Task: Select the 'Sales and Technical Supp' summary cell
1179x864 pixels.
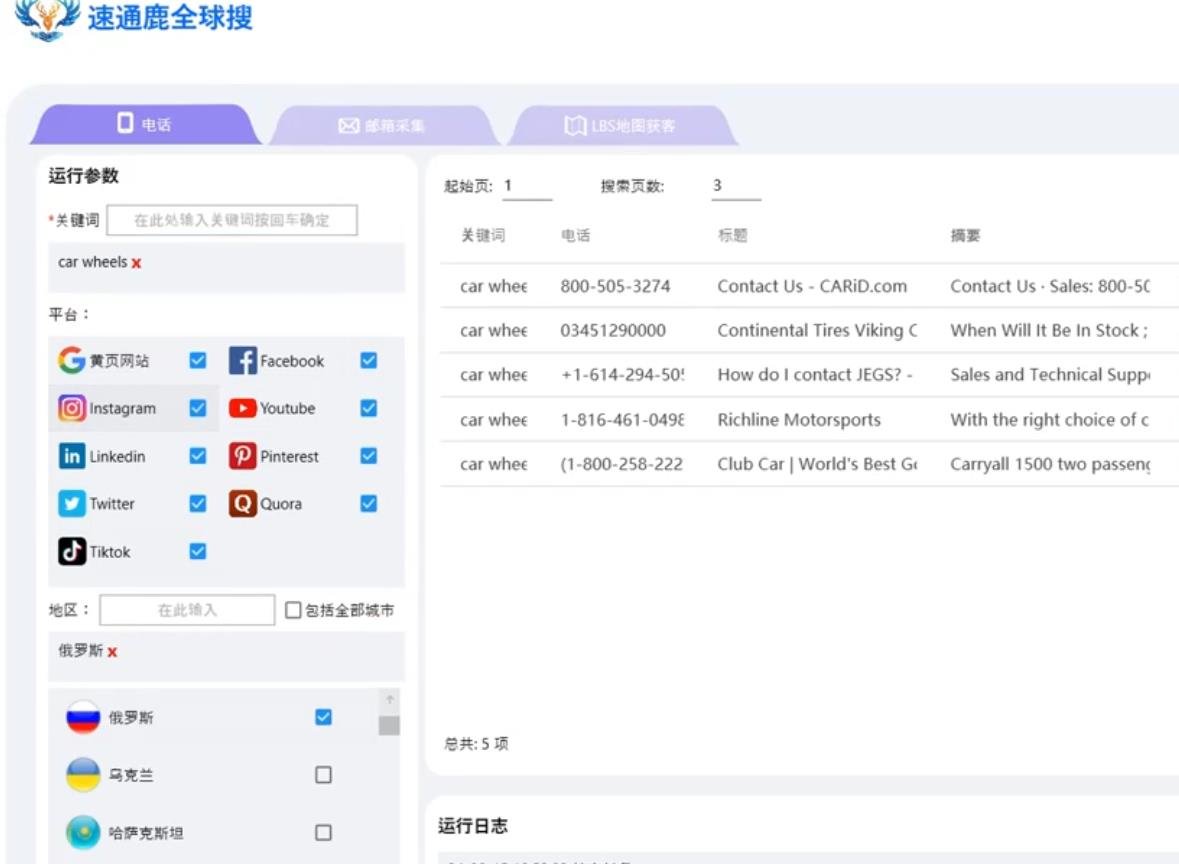Action: 1050,374
